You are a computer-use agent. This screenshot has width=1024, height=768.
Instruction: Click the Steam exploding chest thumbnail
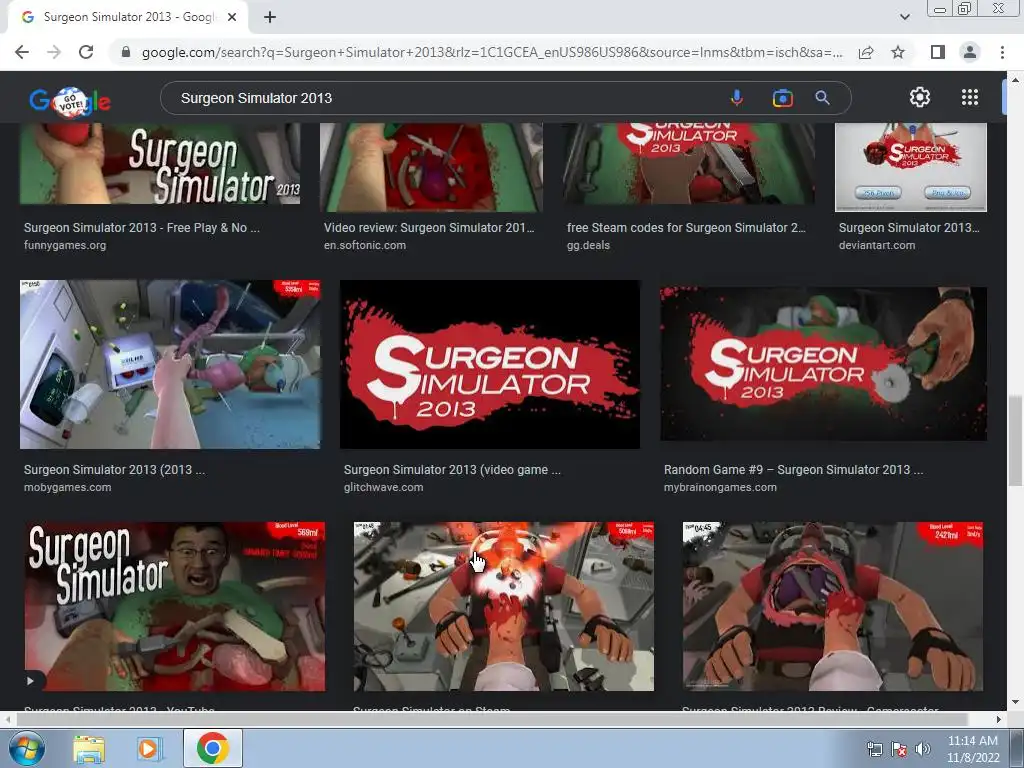point(504,606)
